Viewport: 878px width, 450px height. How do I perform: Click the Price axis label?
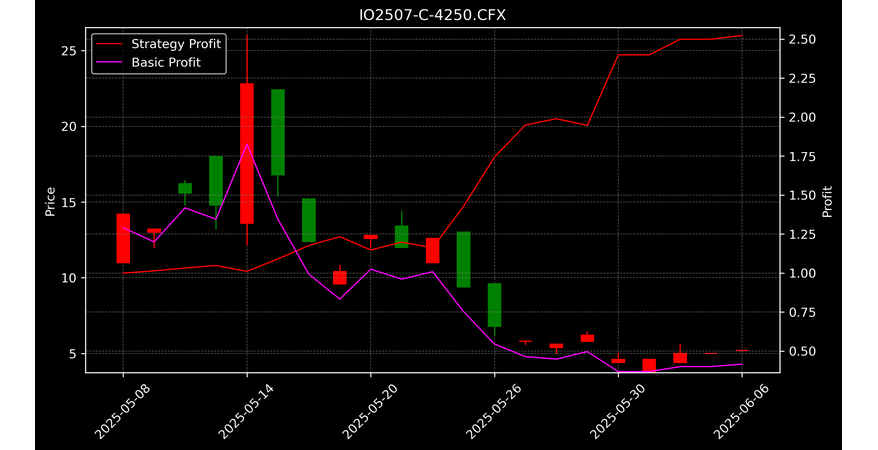tap(50, 201)
